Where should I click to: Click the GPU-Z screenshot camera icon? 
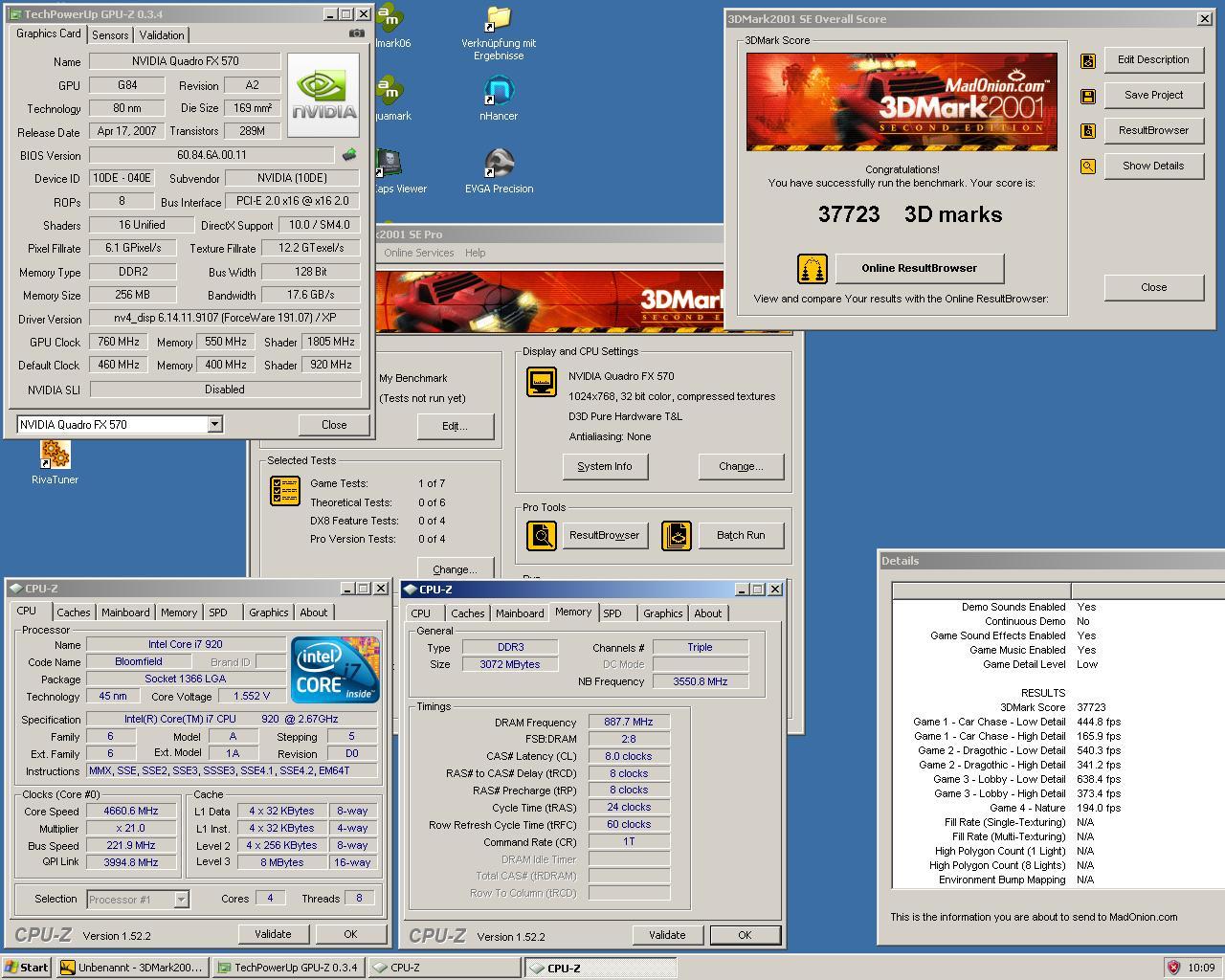click(357, 33)
